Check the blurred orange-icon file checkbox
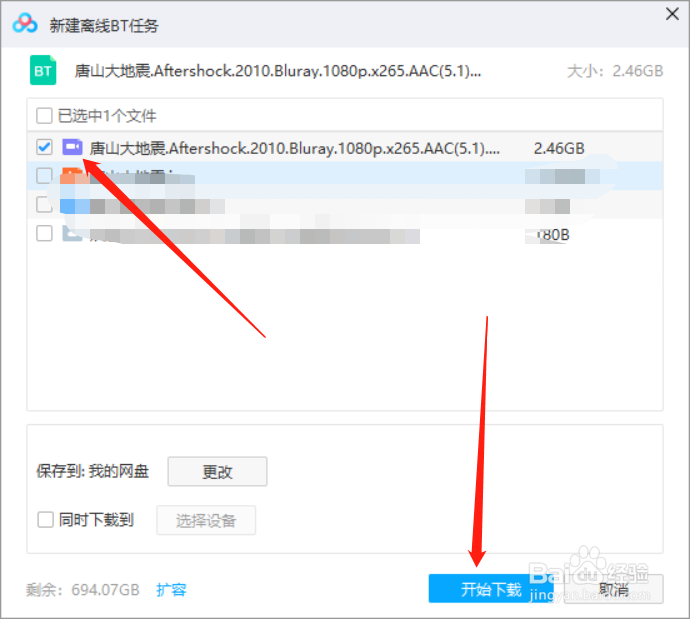This screenshot has height=619, width=690. tap(44, 176)
